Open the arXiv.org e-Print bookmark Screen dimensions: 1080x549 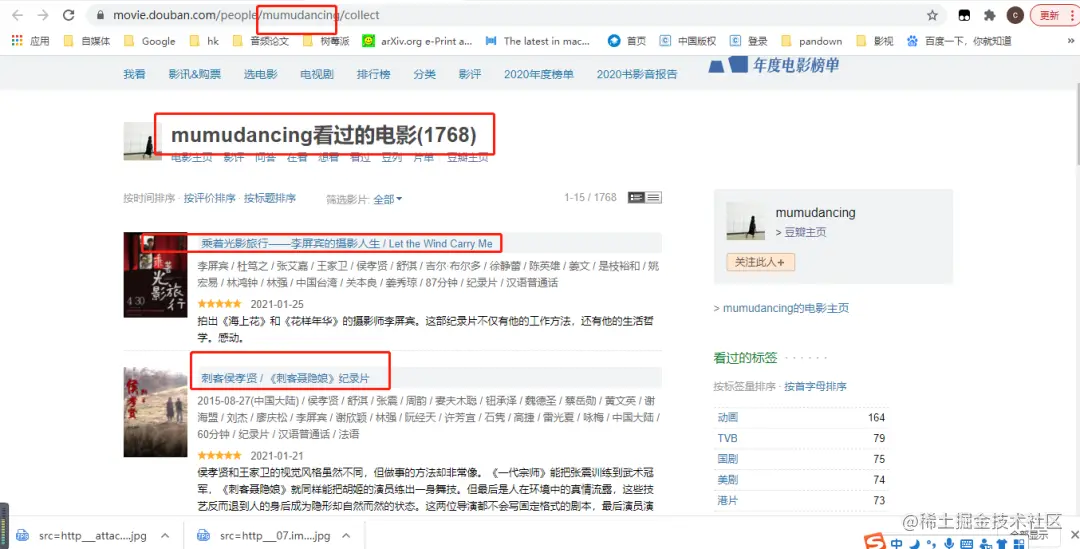click(x=417, y=41)
